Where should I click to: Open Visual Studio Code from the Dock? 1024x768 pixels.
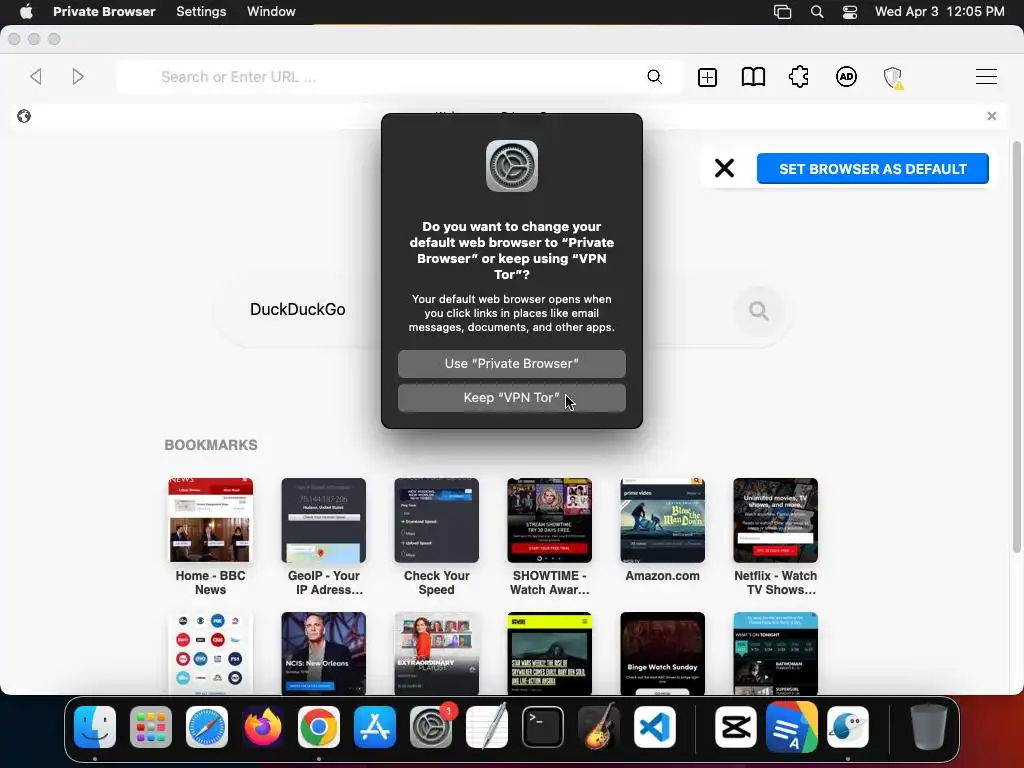pos(654,727)
